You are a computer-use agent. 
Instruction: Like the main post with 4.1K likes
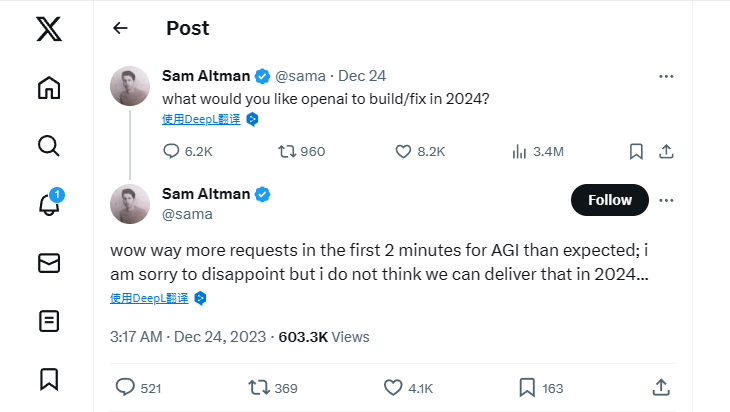394,387
